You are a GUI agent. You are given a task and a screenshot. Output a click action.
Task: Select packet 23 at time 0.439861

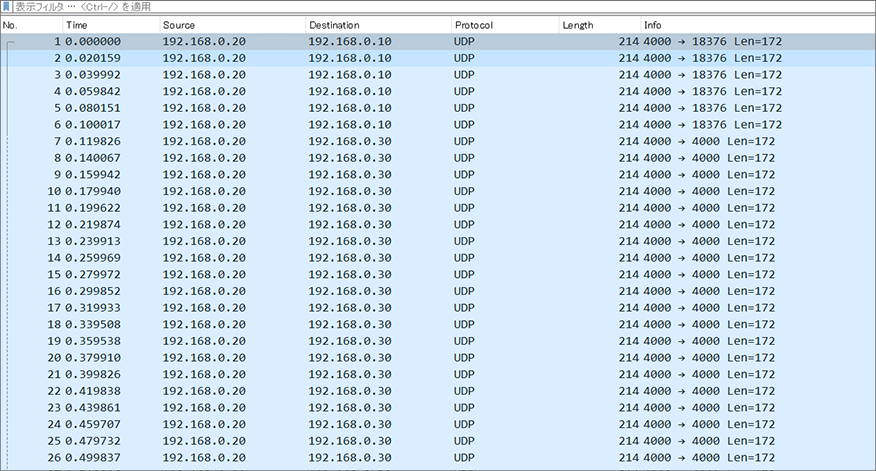tap(438, 408)
